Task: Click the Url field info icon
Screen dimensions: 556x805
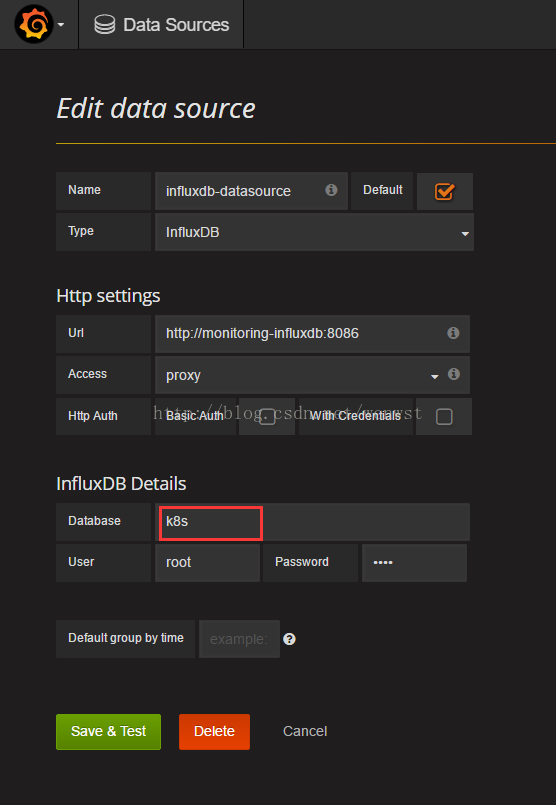Action: pos(453,333)
